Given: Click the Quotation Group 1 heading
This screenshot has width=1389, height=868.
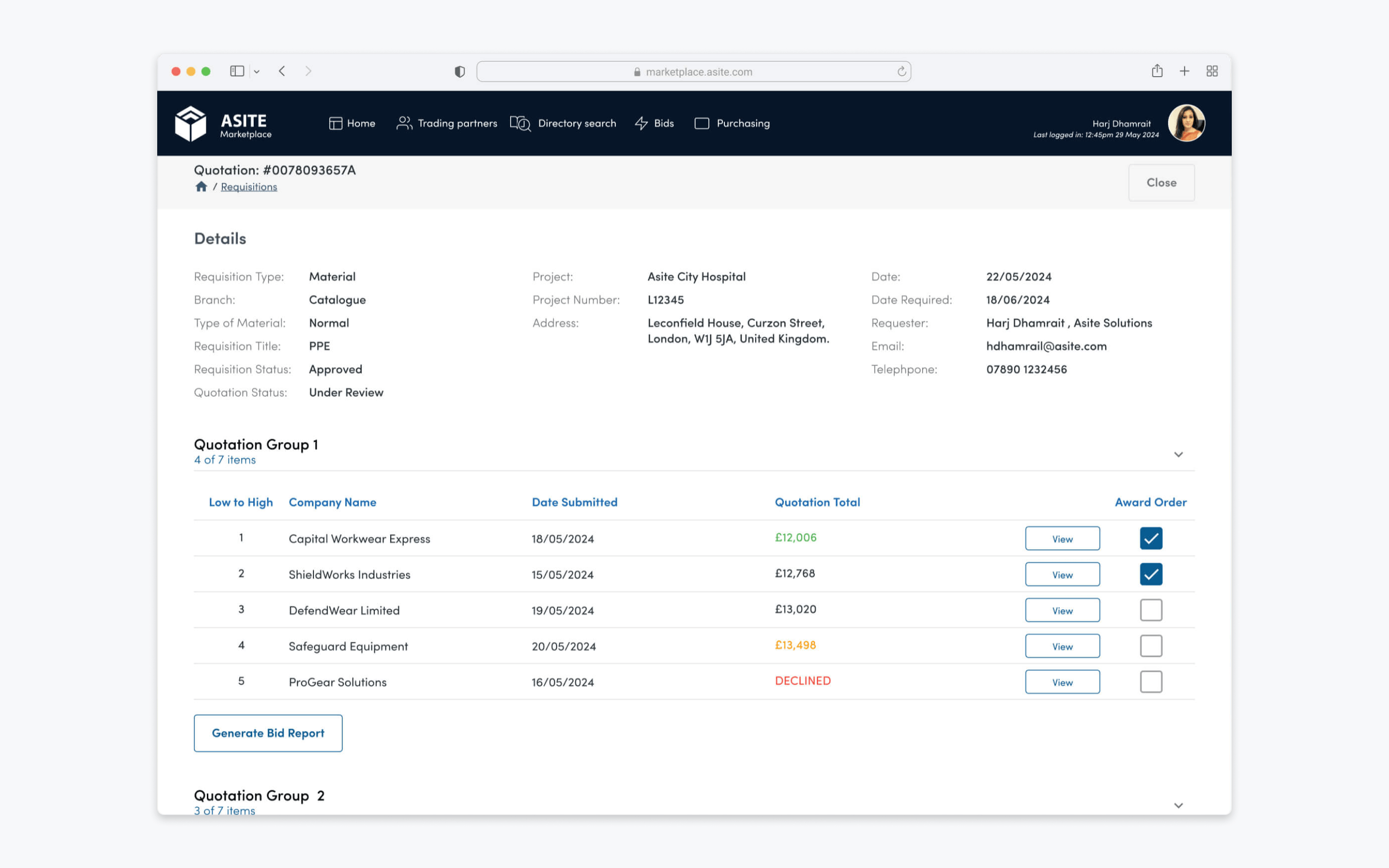Looking at the screenshot, I should [256, 444].
